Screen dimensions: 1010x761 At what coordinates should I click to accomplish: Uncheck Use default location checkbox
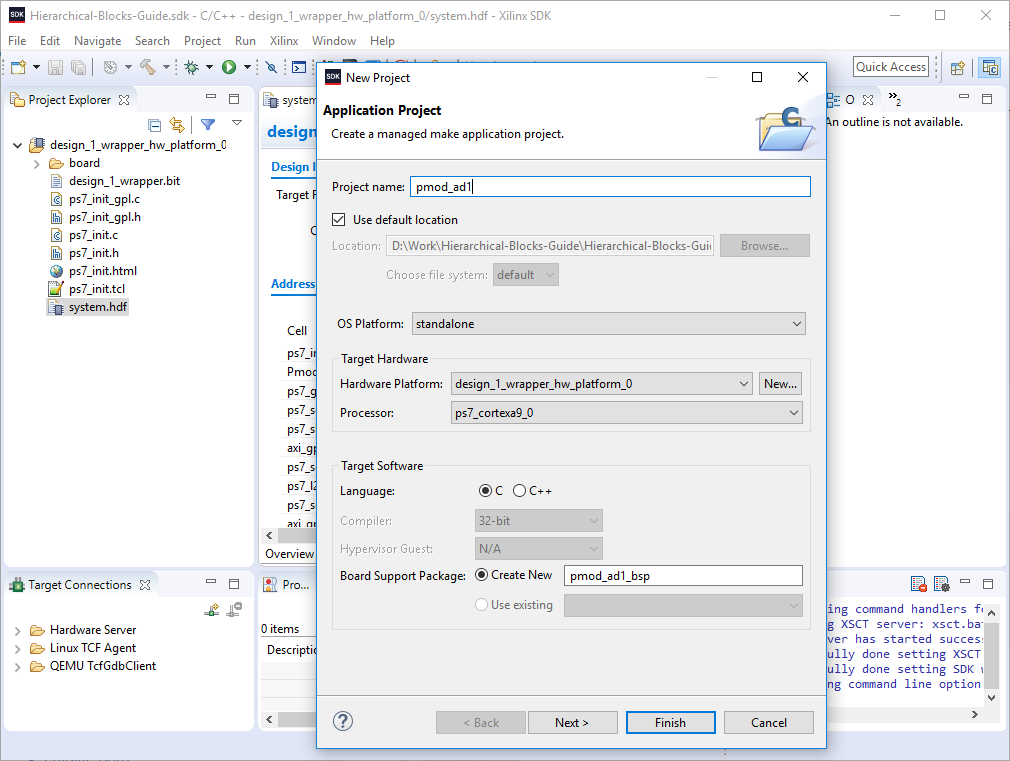pyautogui.click(x=339, y=220)
